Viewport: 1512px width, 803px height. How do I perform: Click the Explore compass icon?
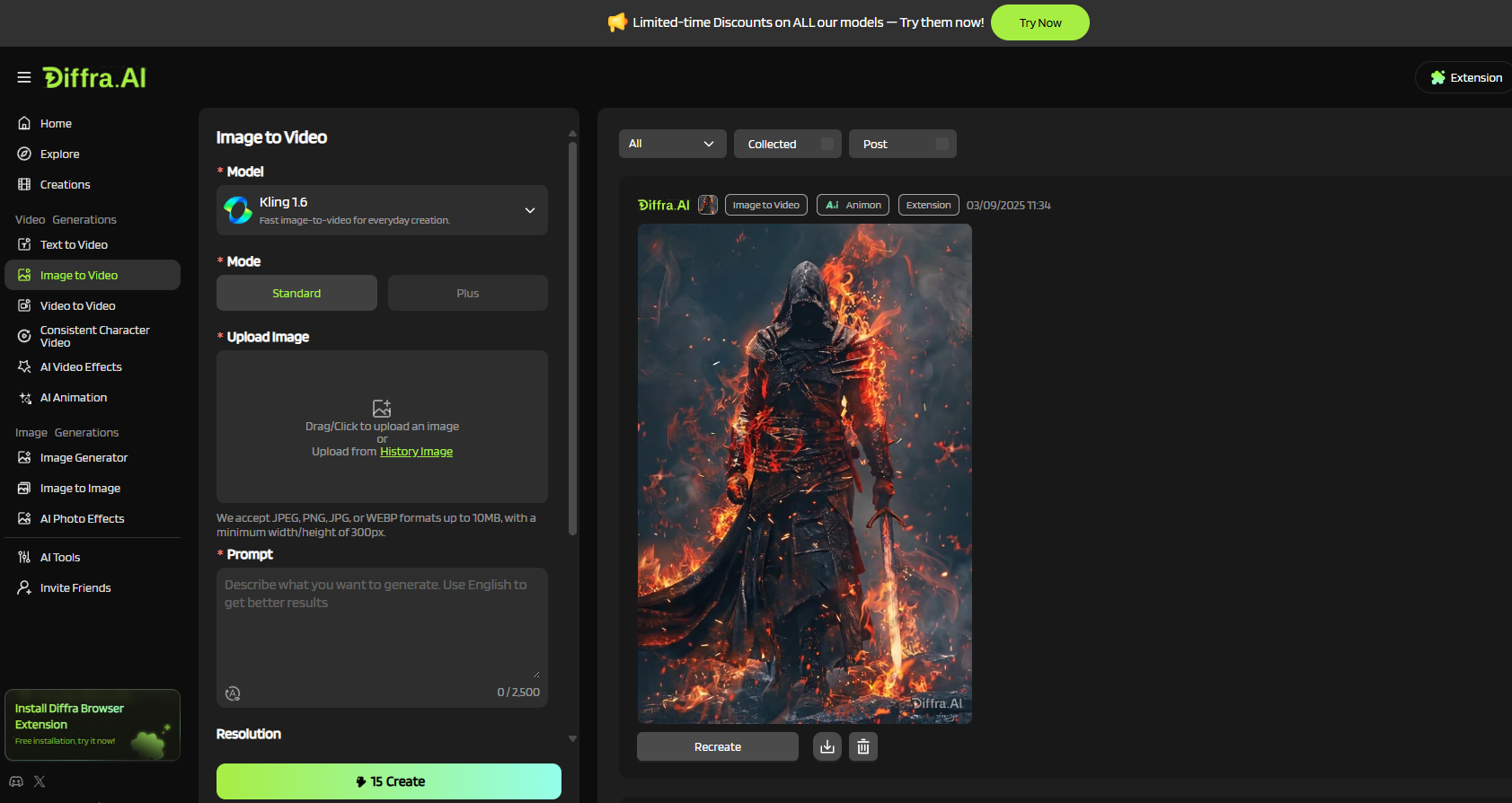[24, 154]
